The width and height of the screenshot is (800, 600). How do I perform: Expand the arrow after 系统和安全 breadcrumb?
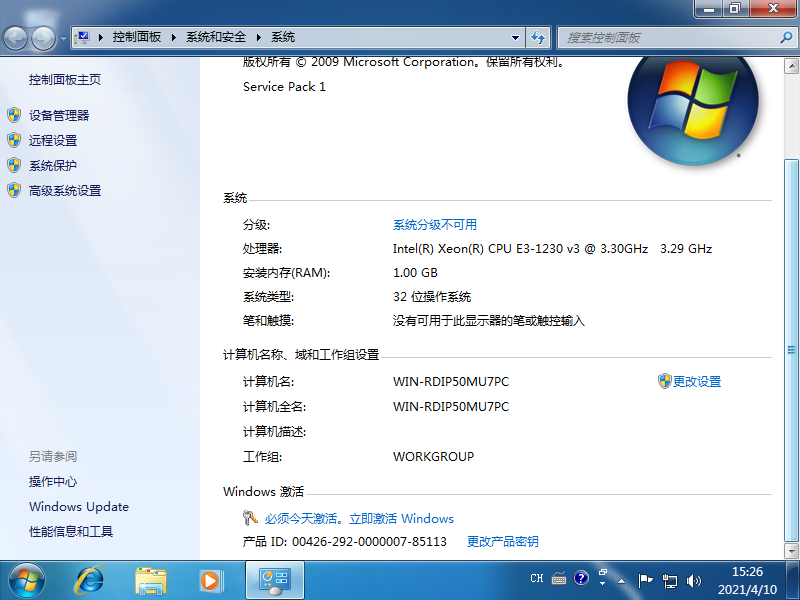coord(260,37)
